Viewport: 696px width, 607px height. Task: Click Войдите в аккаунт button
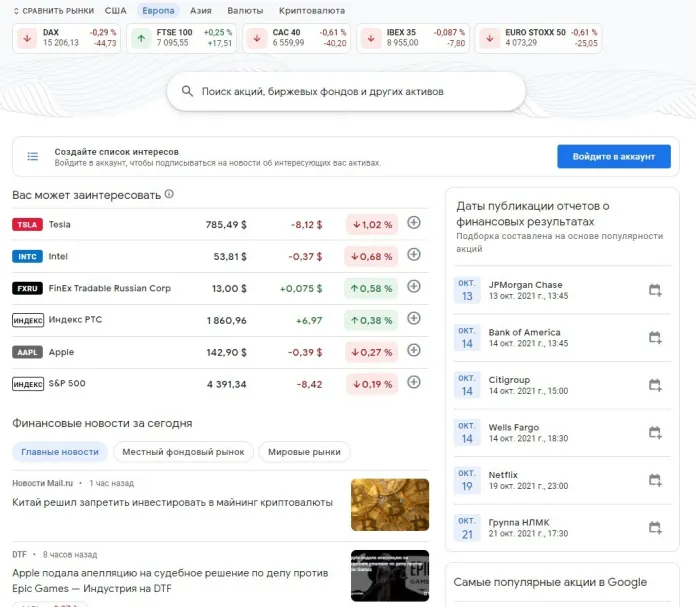(614, 156)
